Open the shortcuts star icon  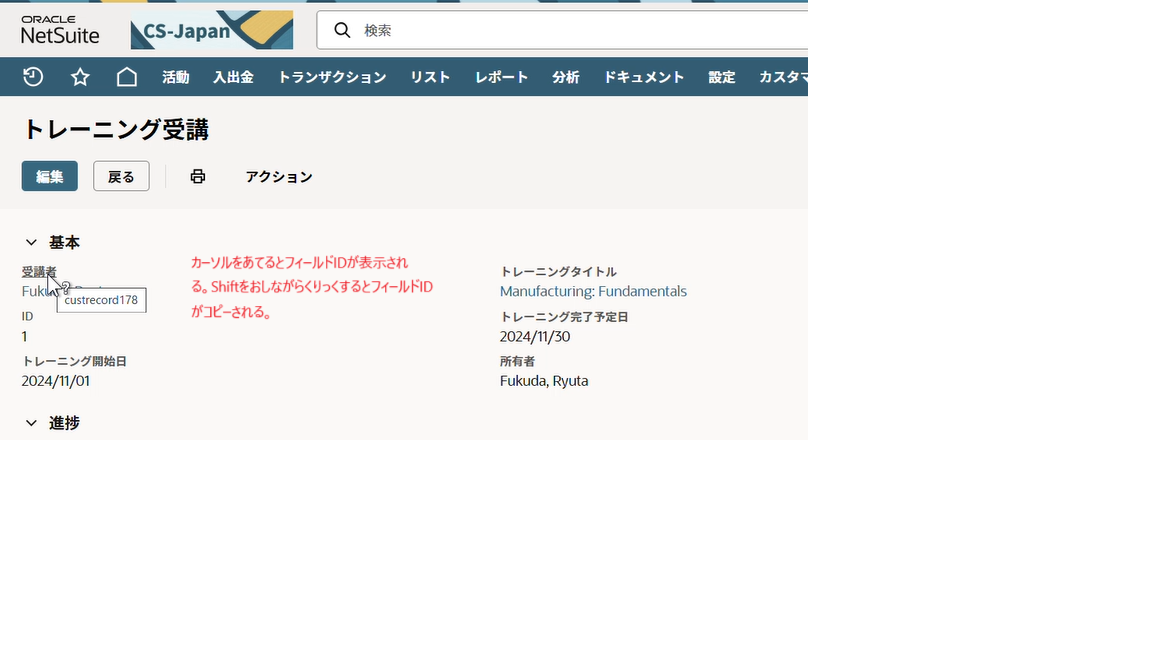(x=80, y=76)
